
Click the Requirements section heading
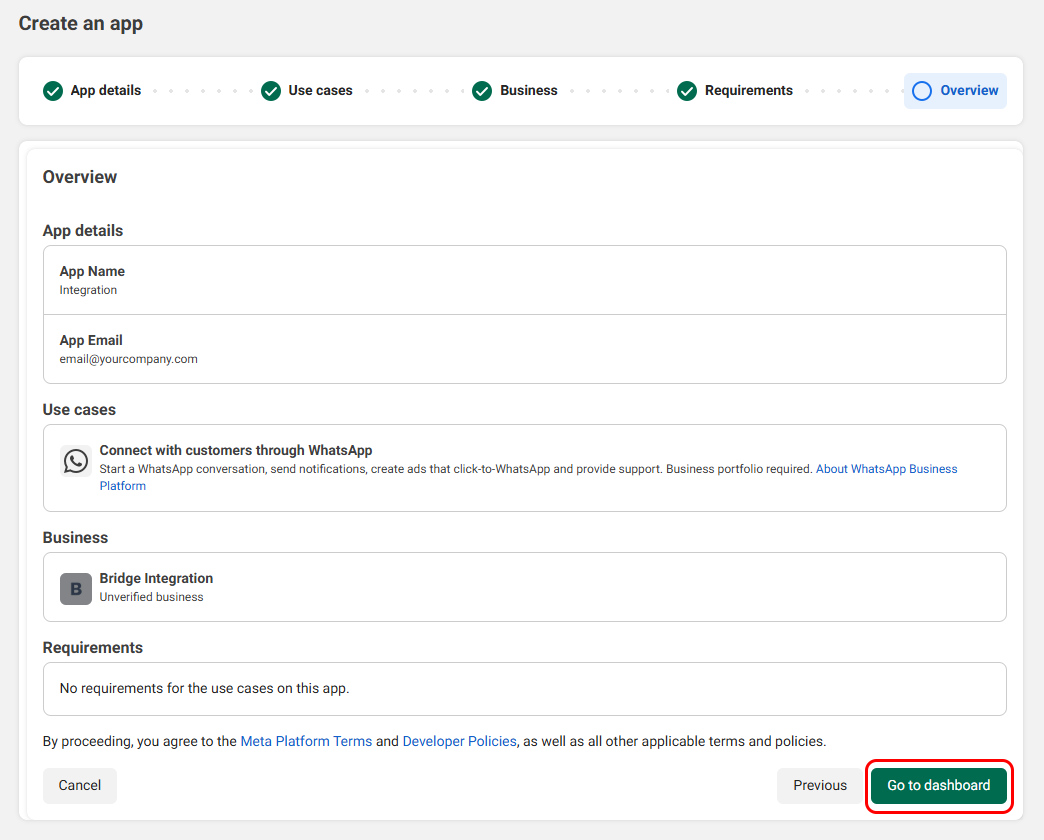(93, 648)
